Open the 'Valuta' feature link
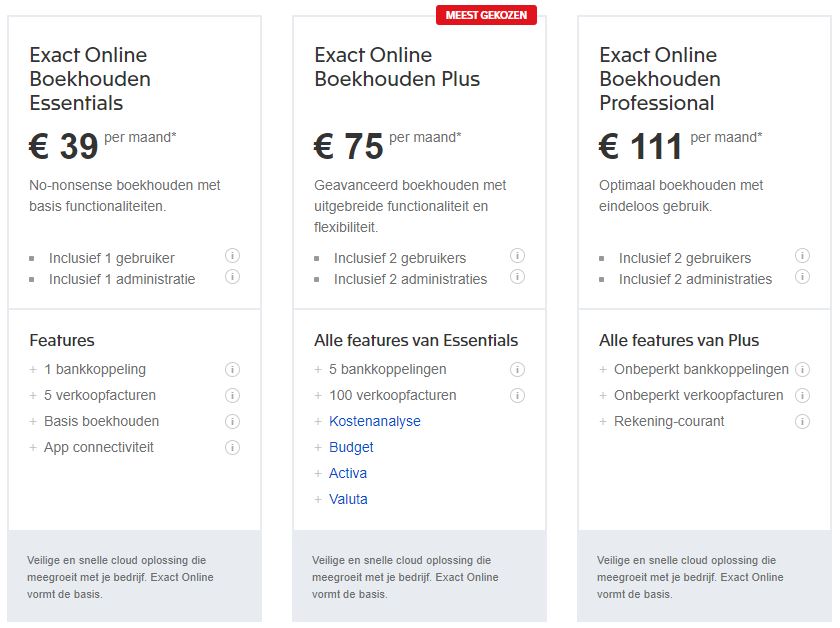This screenshot has width=840, height=628. (x=348, y=499)
